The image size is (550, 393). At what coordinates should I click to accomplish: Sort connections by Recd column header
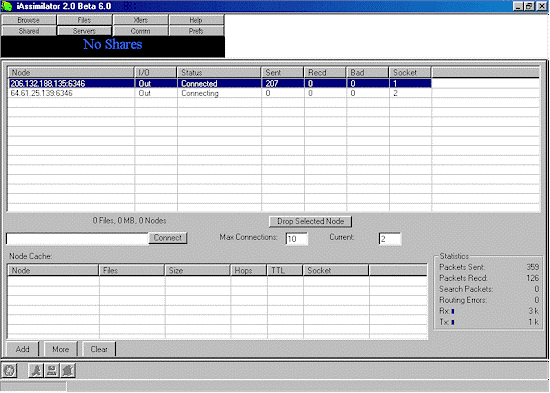point(325,73)
